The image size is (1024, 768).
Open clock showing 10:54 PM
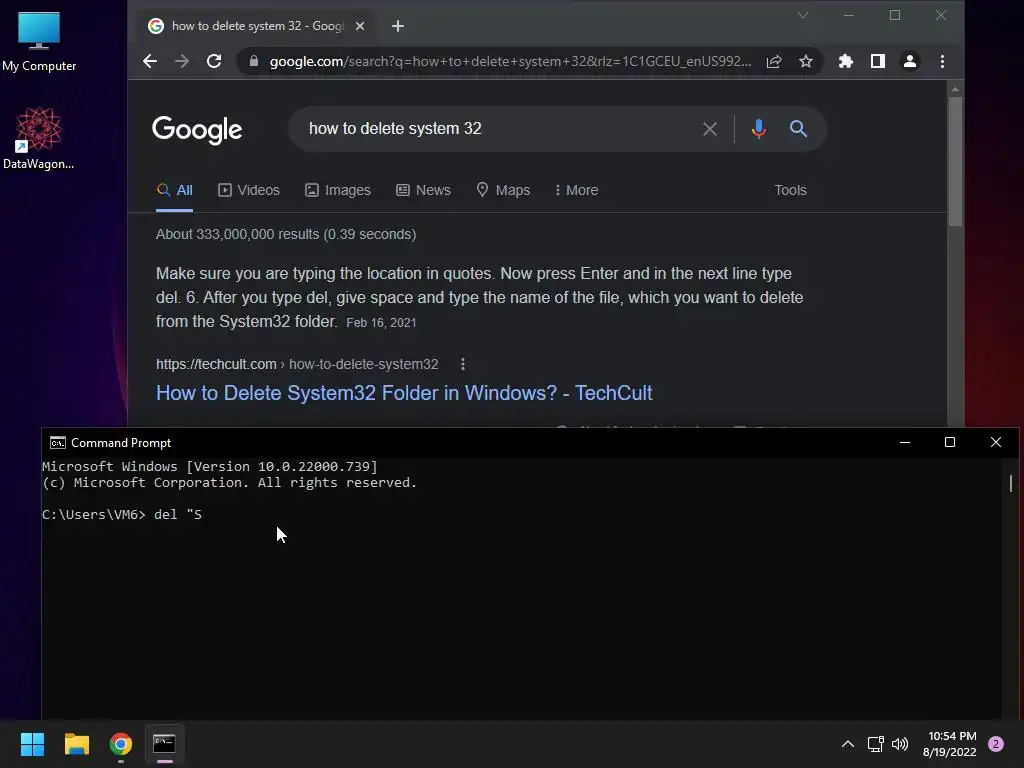(x=950, y=744)
